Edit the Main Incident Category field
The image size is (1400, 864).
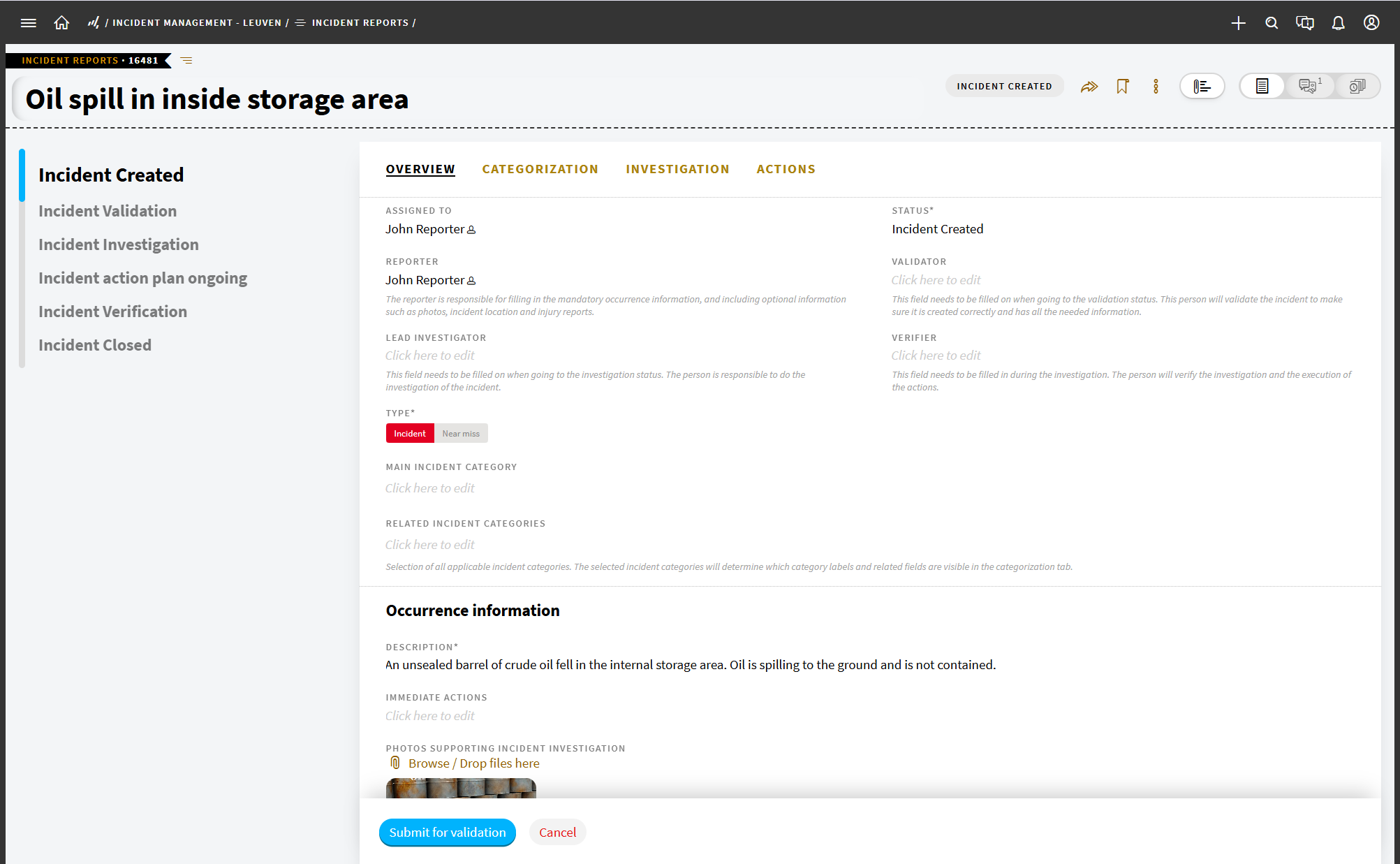(430, 488)
